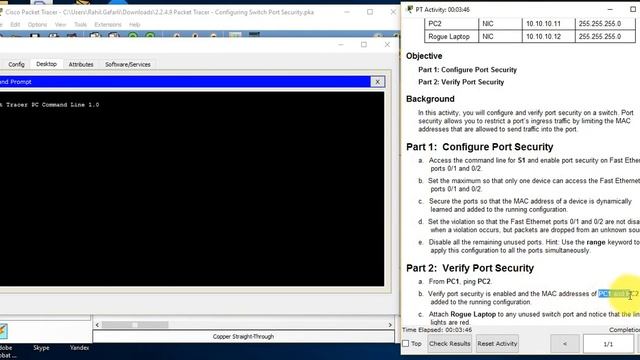Image resolution: width=640 pixels, height=360 pixels.
Task: Switch to the Config tab
Action: 16,64
